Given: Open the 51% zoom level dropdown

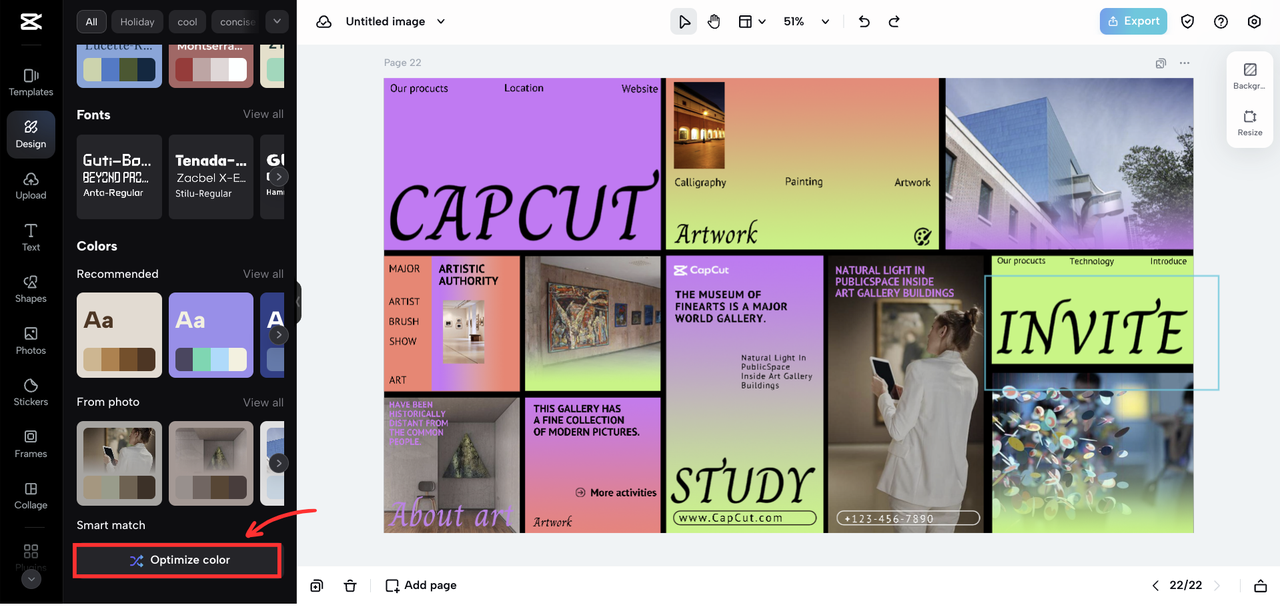Looking at the screenshot, I should click(806, 22).
